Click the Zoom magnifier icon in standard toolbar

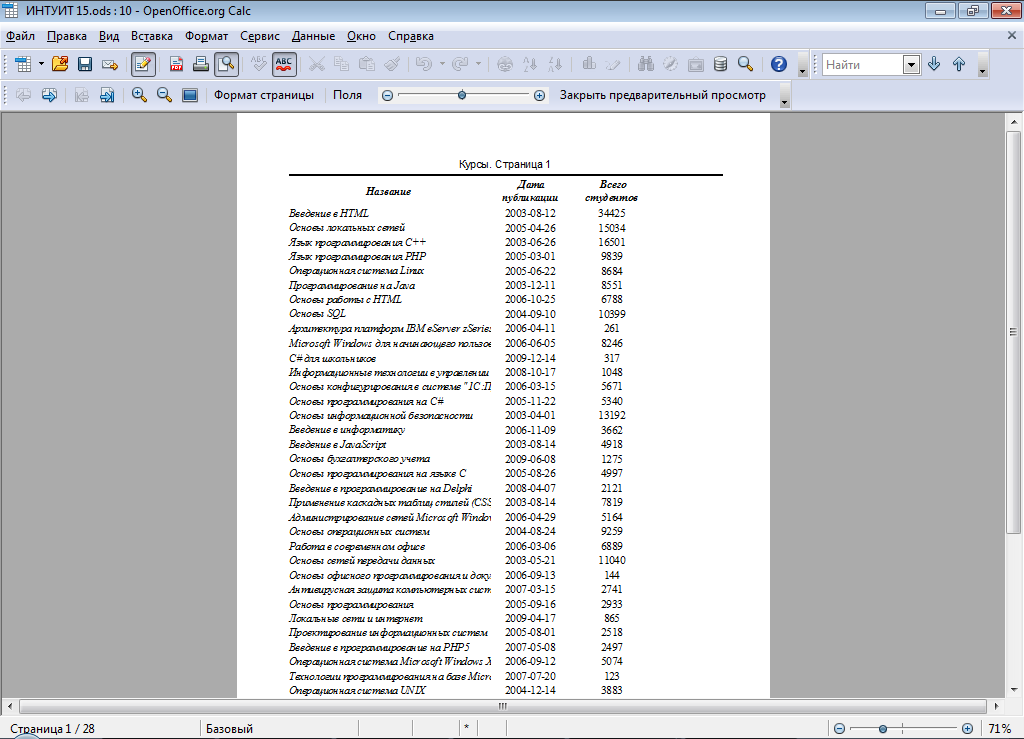pos(745,64)
